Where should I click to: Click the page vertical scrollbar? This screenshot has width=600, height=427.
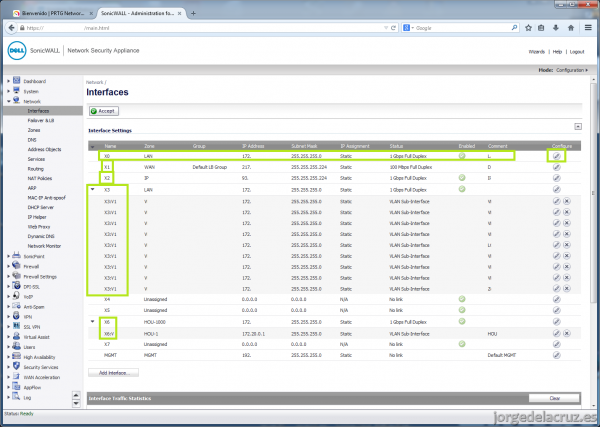tap(593, 191)
